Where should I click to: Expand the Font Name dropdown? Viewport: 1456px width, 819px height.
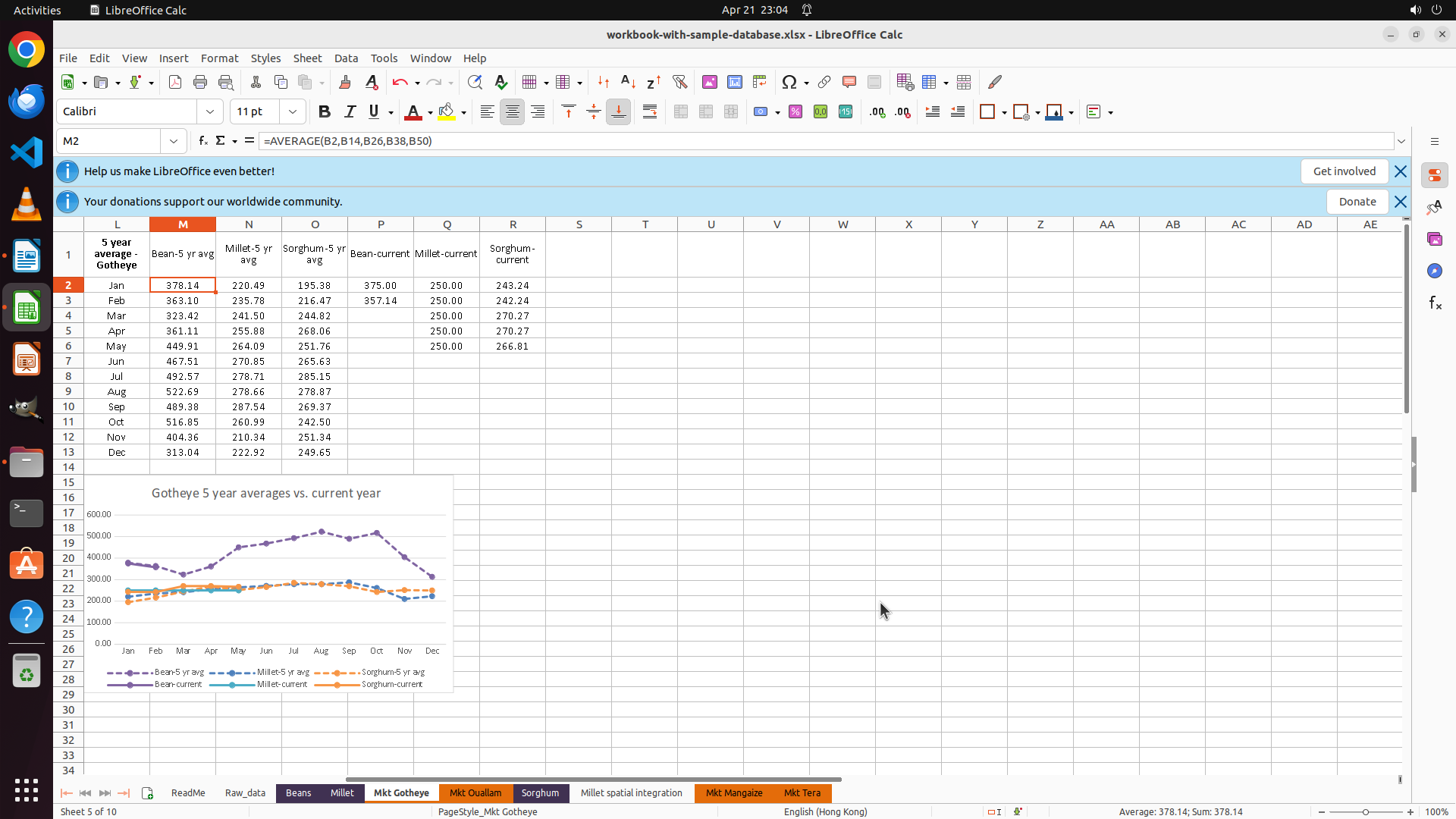[x=210, y=111]
